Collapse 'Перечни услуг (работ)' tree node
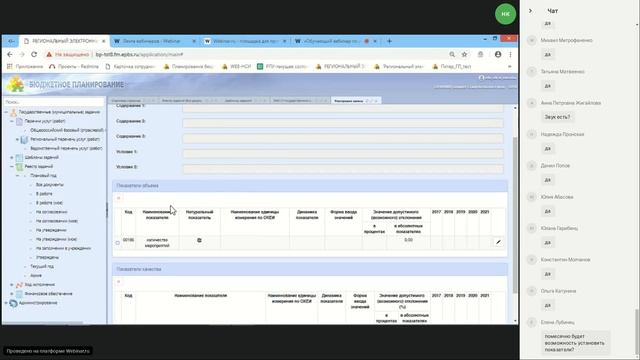The width and height of the screenshot is (640, 360). point(12,121)
